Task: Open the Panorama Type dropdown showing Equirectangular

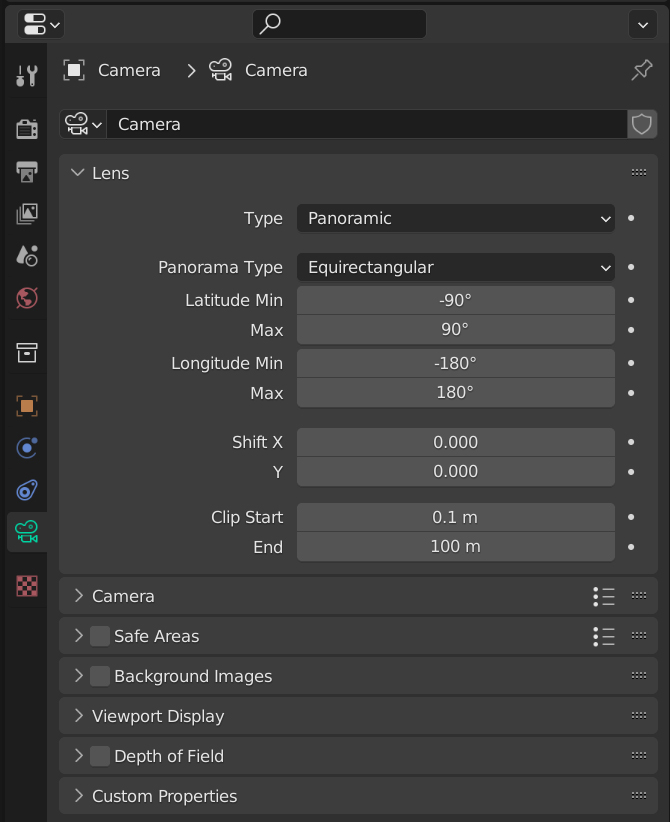Action: (x=456, y=267)
